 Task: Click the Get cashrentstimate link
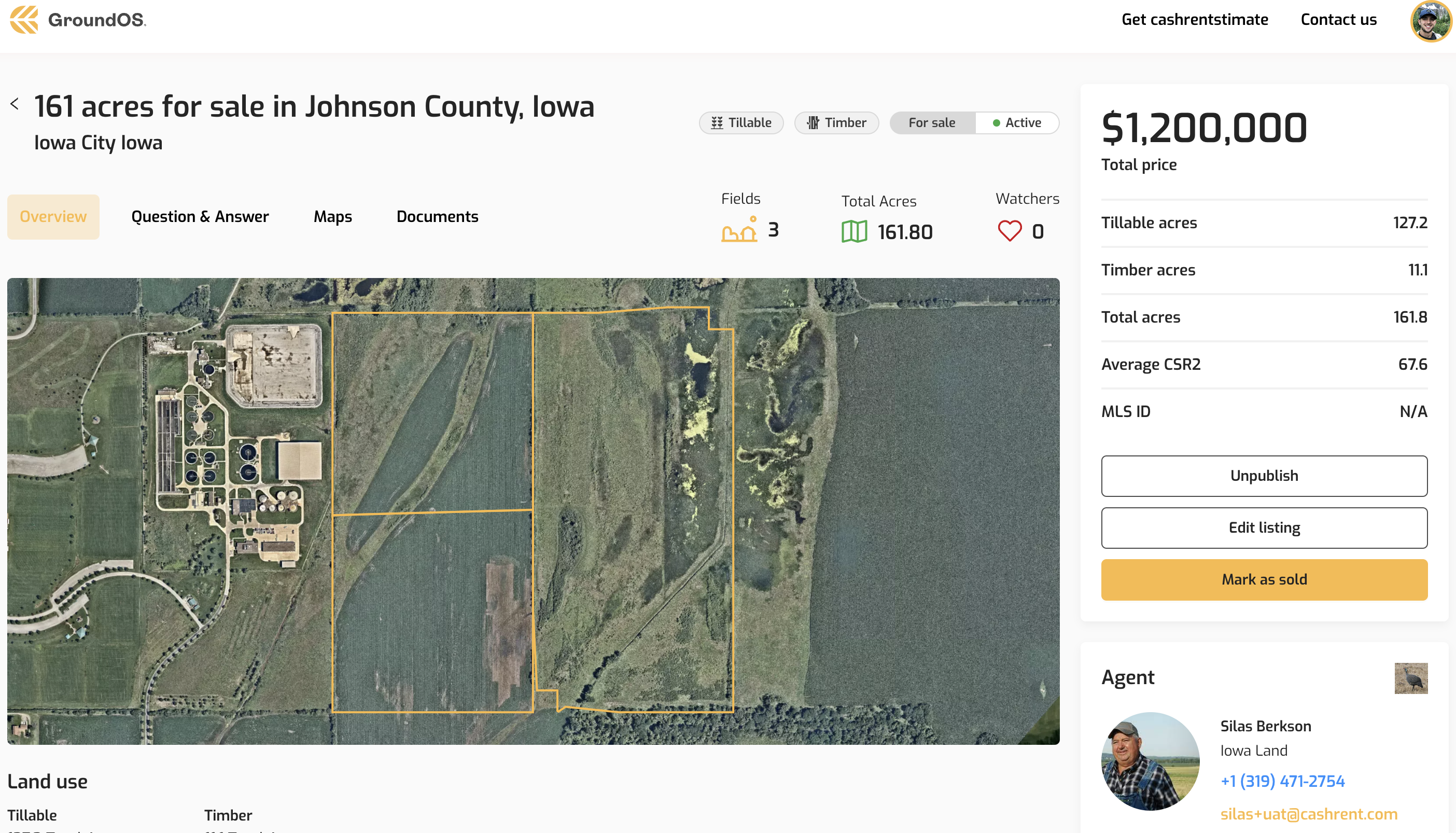(x=1194, y=20)
